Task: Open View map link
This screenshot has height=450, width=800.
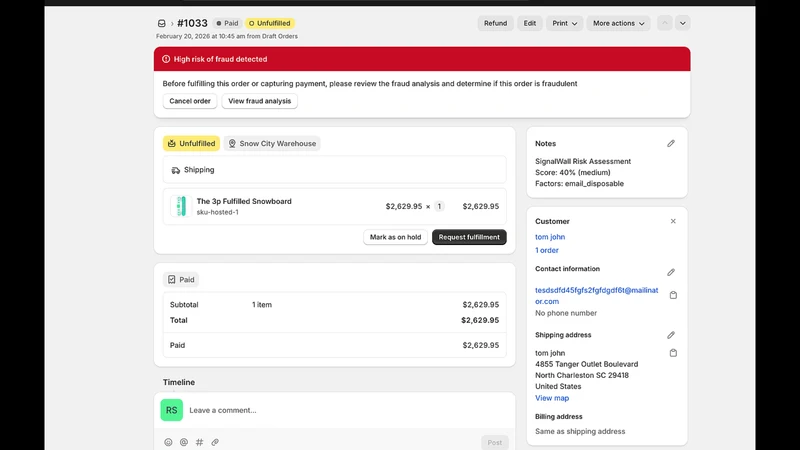Action: click(x=552, y=398)
